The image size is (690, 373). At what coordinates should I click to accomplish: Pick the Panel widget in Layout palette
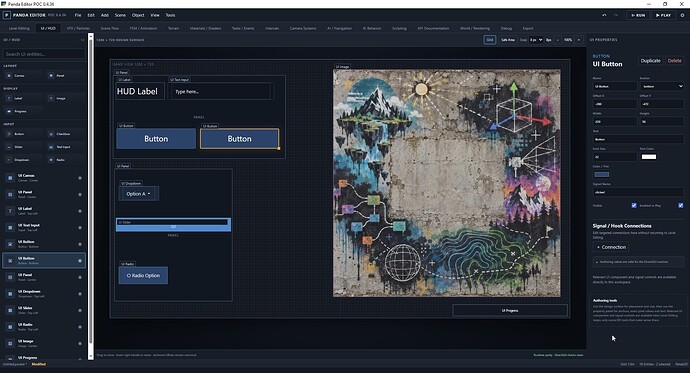point(65,76)
